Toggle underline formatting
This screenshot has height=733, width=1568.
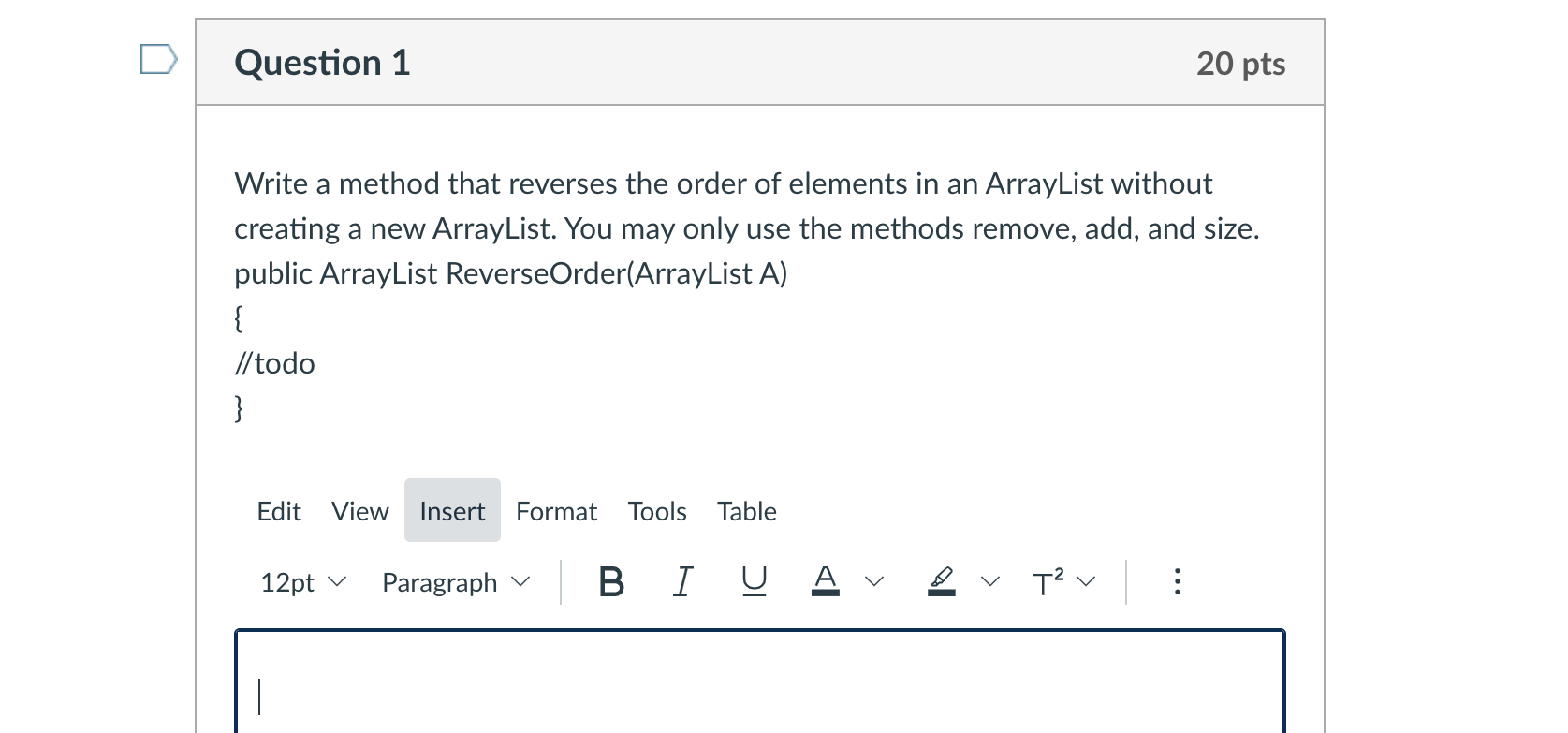(x=754, y=582)
